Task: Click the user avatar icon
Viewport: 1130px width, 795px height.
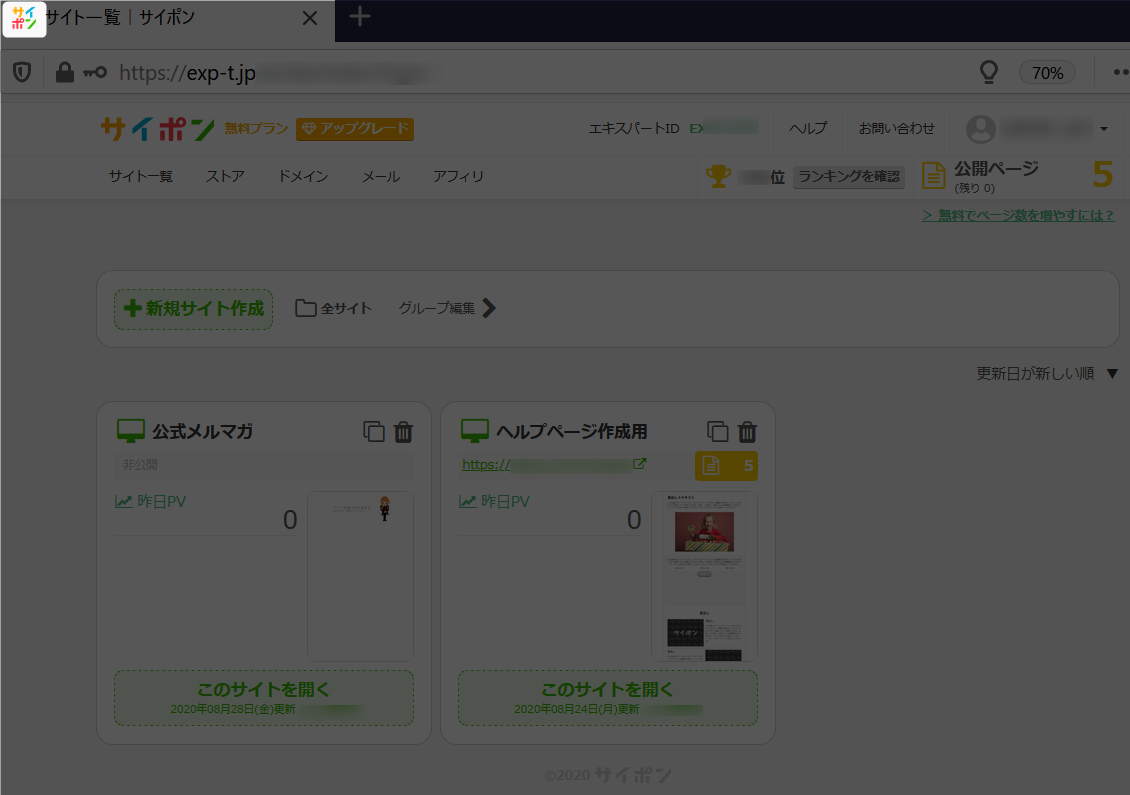Action: pos(981,129)
